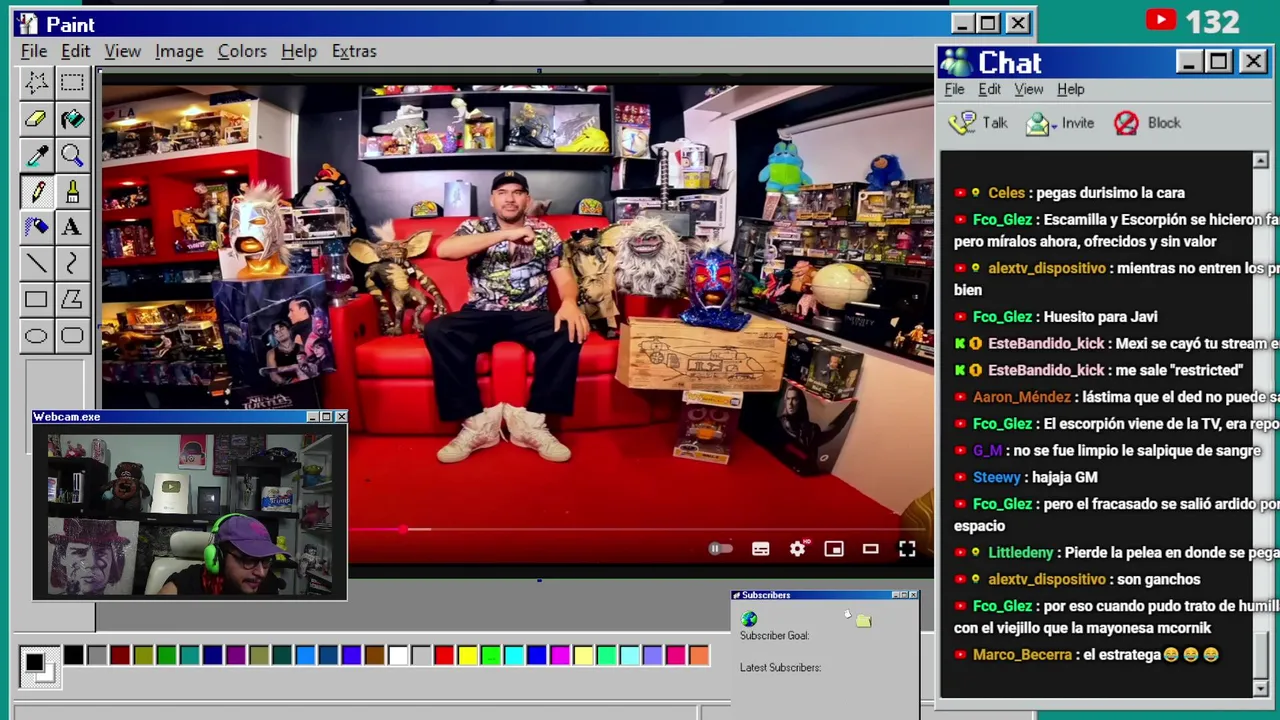Click username Celes in chat

[1006, 193]
